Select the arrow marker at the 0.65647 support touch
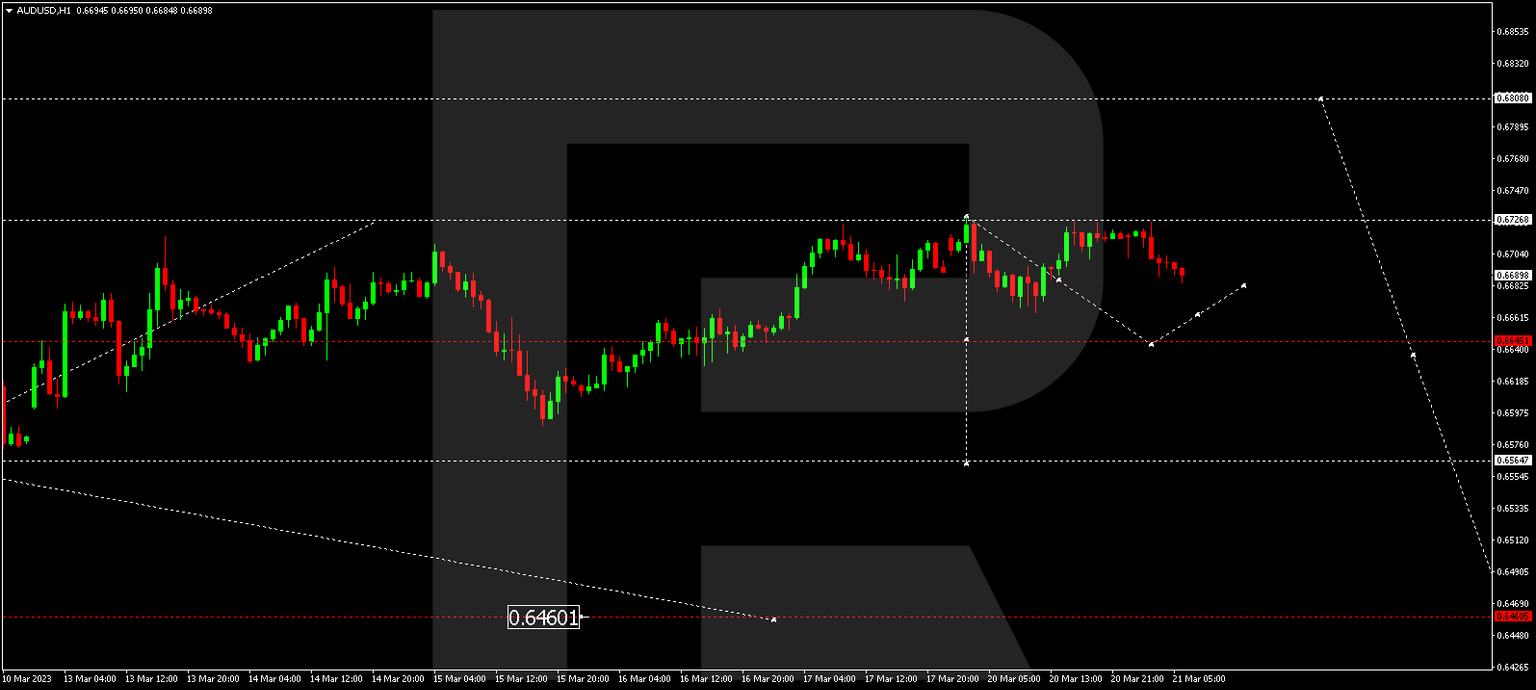 pos(966,463)
